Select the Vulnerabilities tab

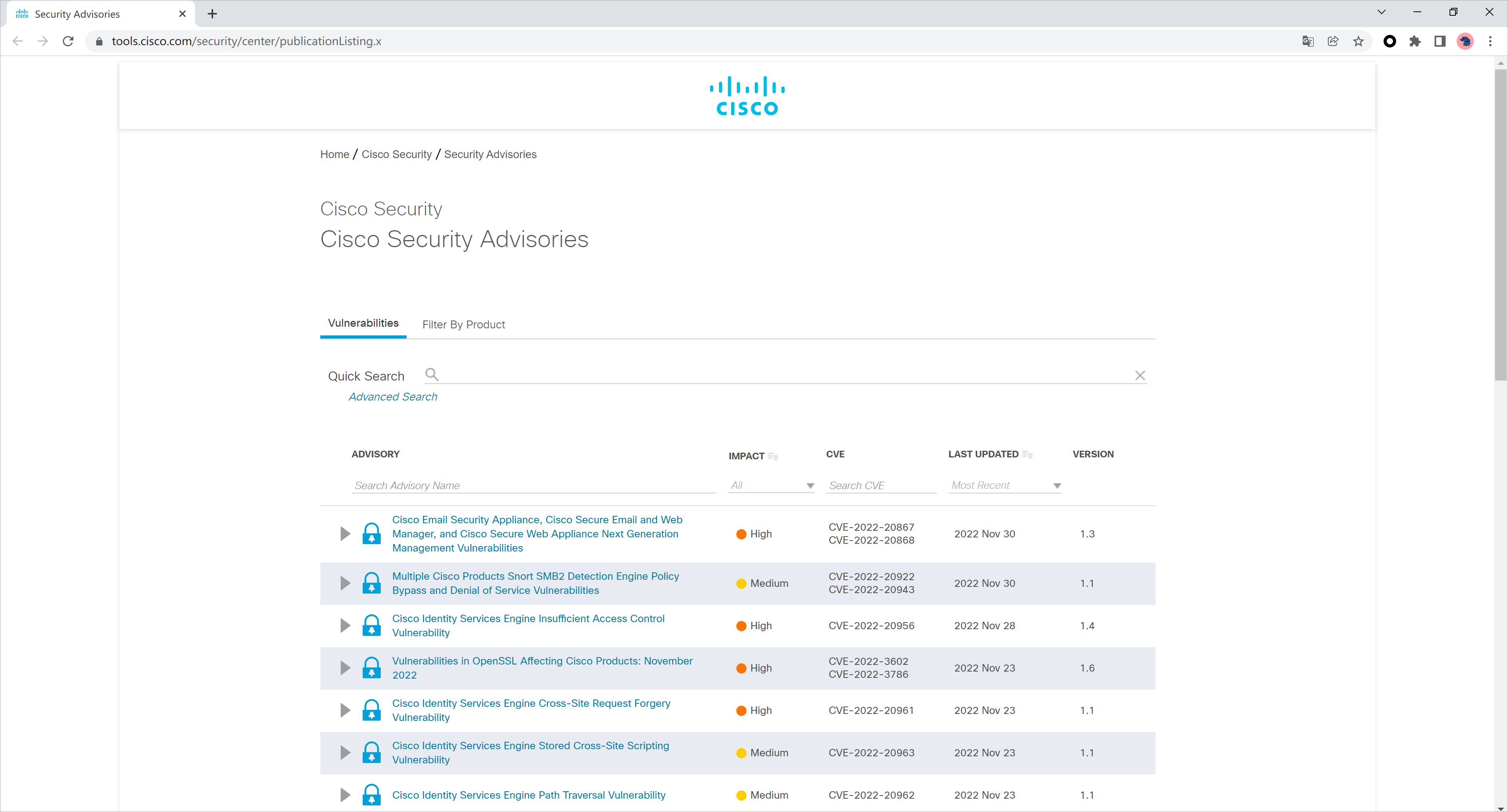(363, 324)
